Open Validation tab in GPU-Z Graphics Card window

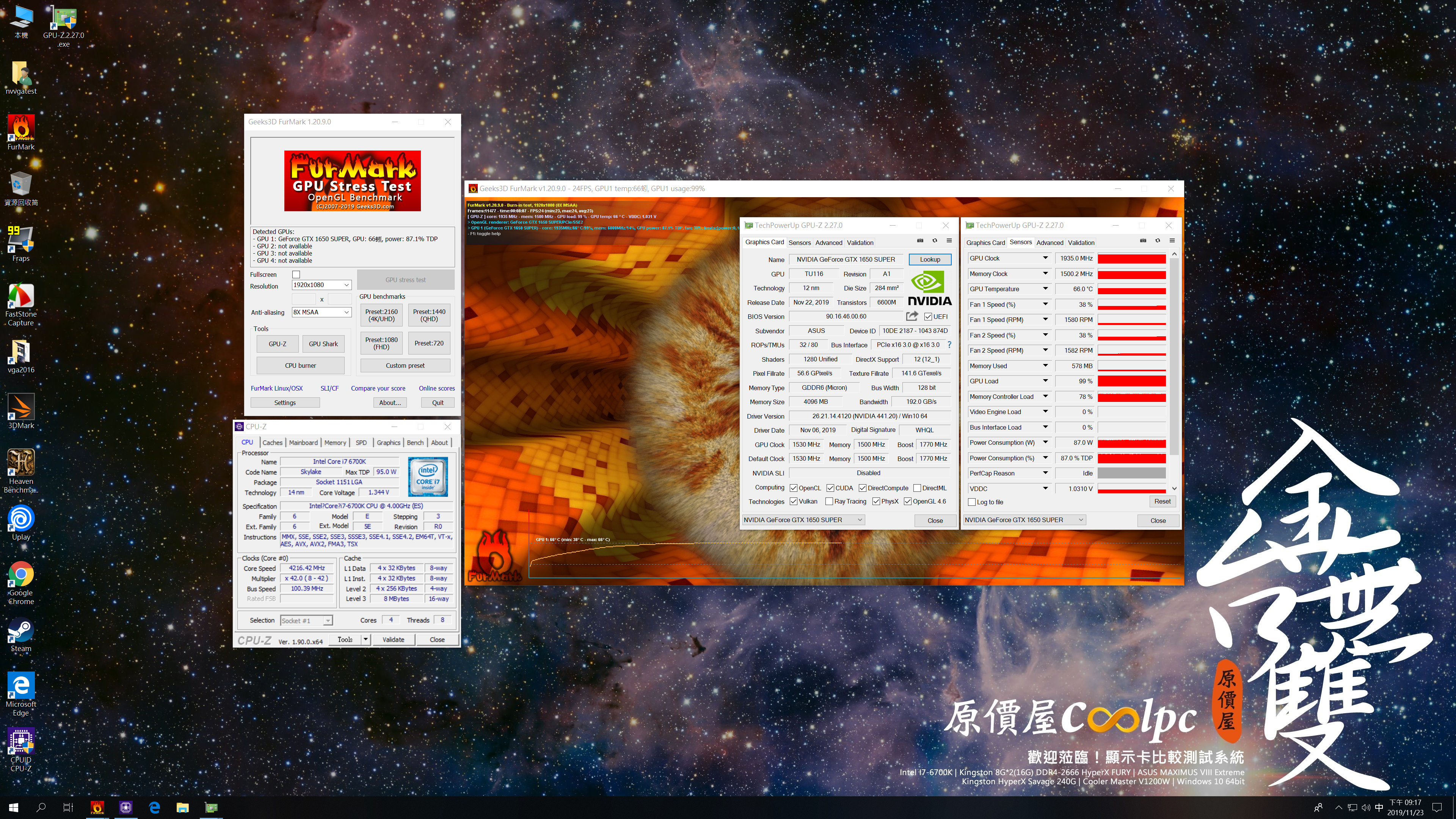860,243
